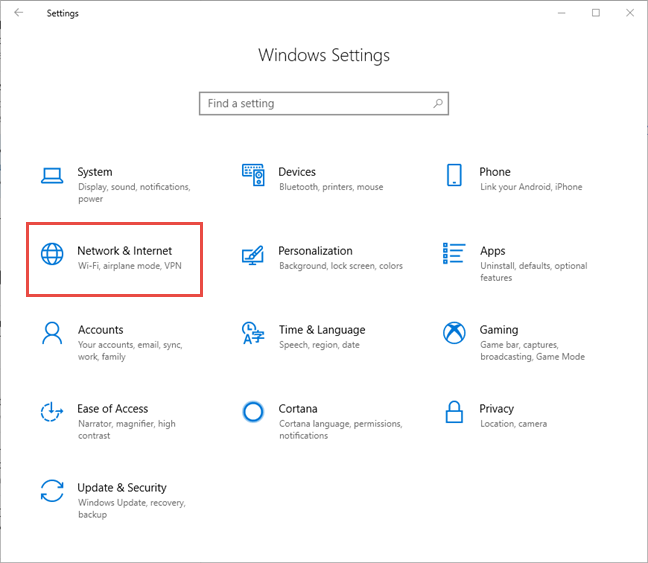Select the Ease of Access icon

[52, 412]
